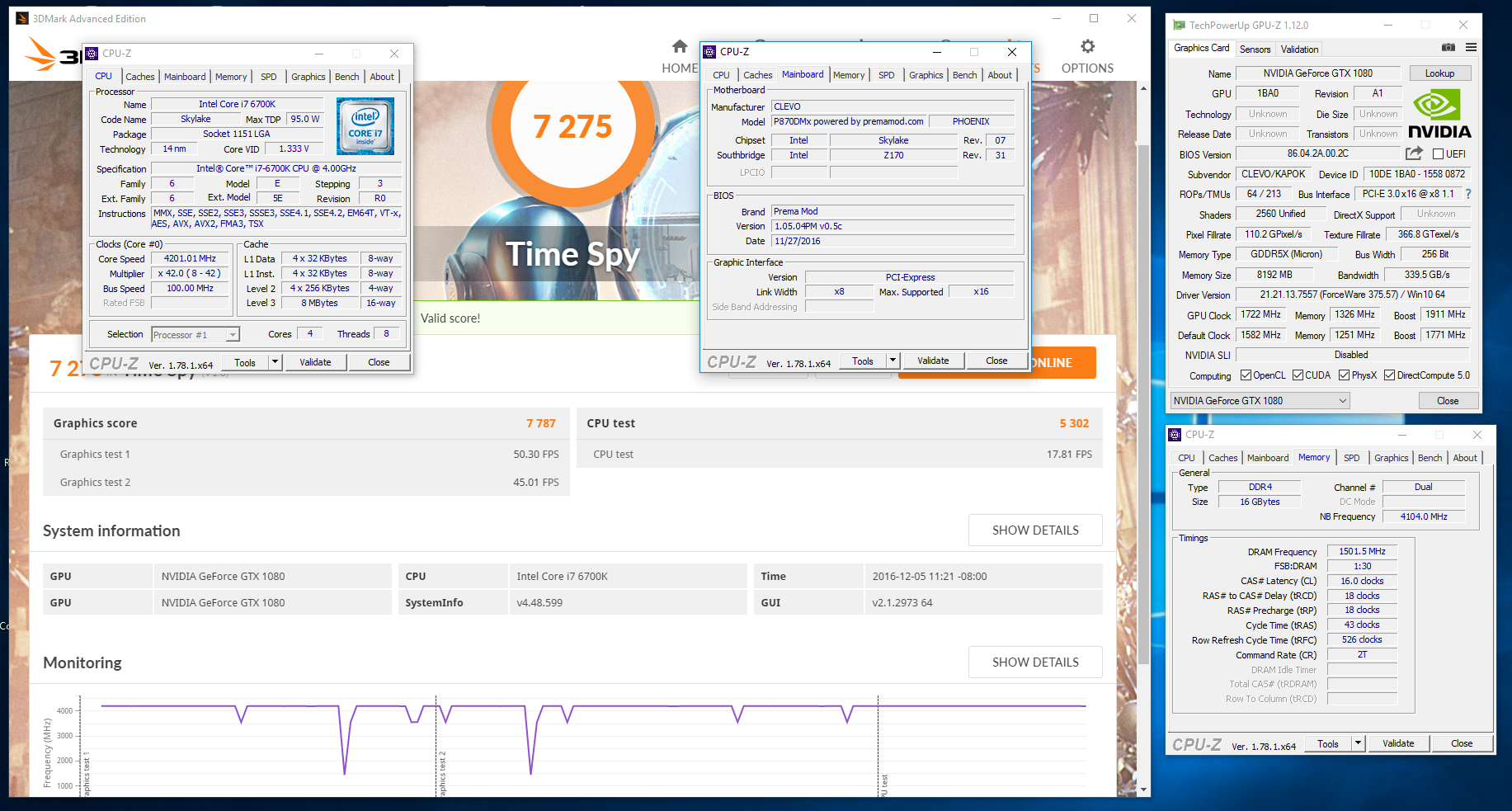Image resolution: width=1512 pixels, height=811 pixels.
Task: Click the 7 275 score circle
Action: pyautogui.click(x=572, y=125)
